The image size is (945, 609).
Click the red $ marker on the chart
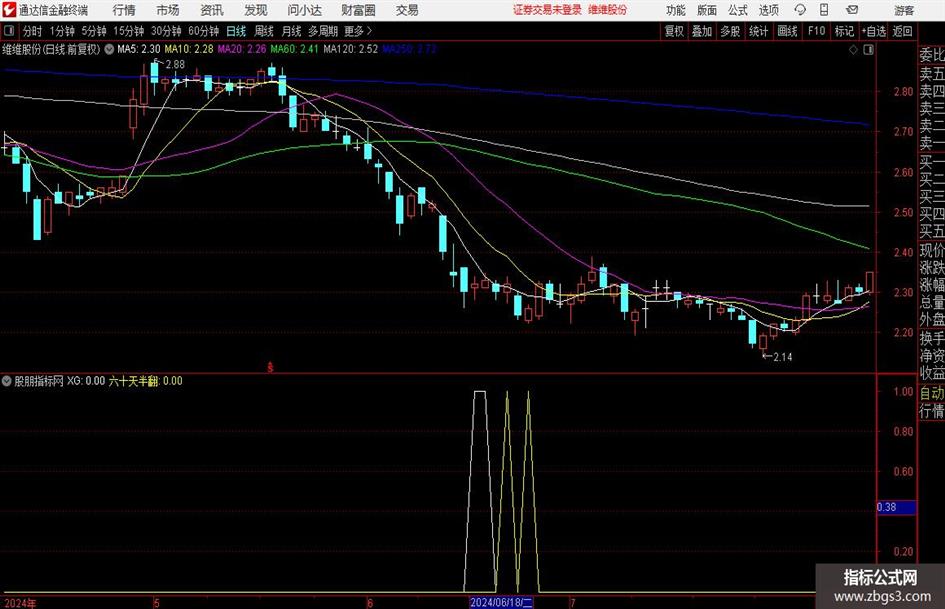(271, 367)
